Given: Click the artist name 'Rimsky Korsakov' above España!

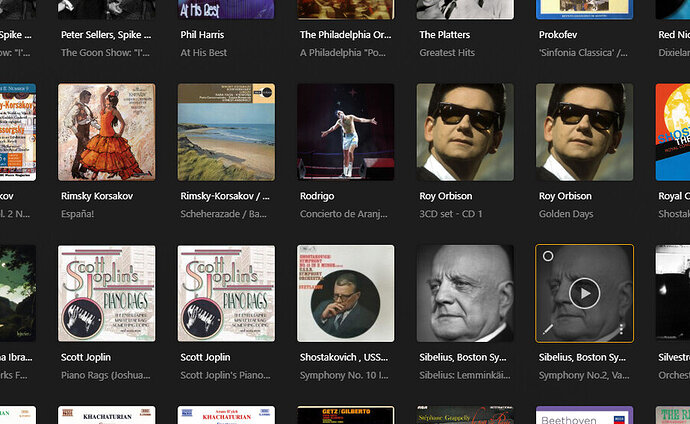Looking at the screenshot, I should 97,196.
